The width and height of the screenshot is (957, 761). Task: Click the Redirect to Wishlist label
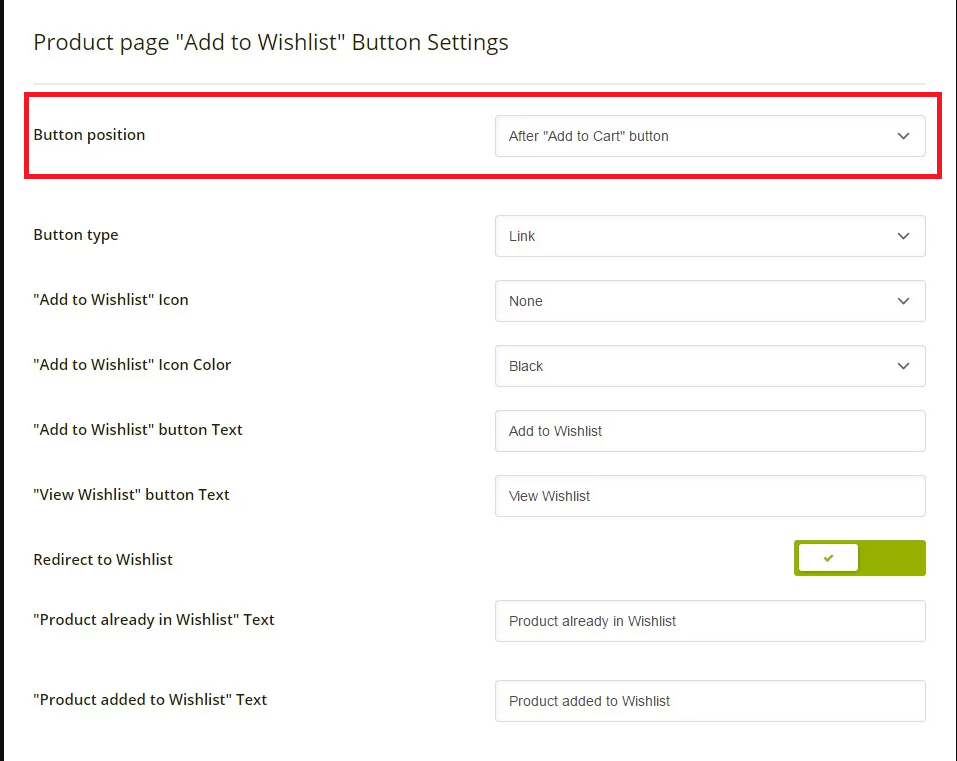tap(103, 560)
